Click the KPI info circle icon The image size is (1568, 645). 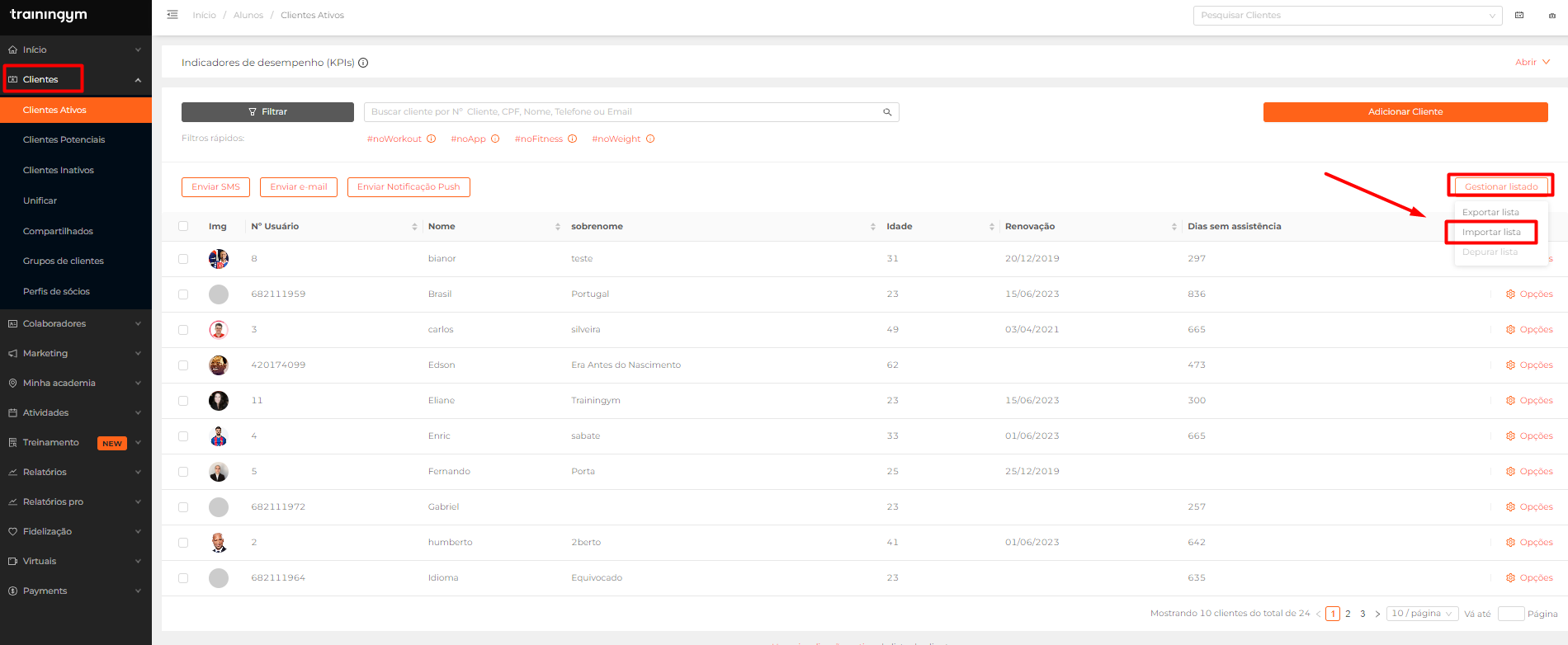pos(363,63)
